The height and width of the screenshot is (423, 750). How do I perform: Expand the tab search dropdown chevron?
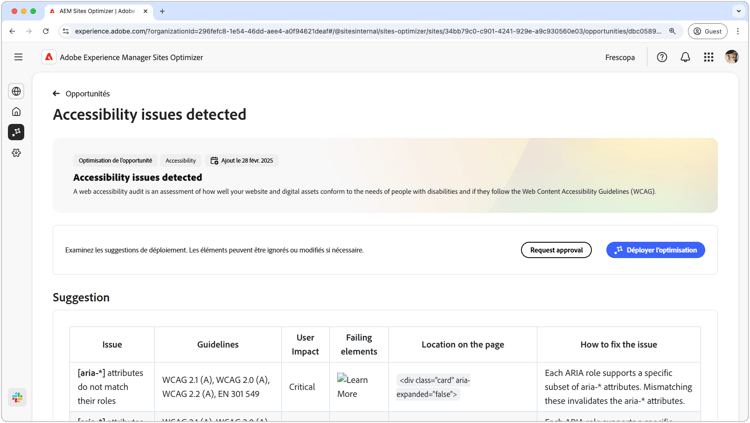coord(739,11)
